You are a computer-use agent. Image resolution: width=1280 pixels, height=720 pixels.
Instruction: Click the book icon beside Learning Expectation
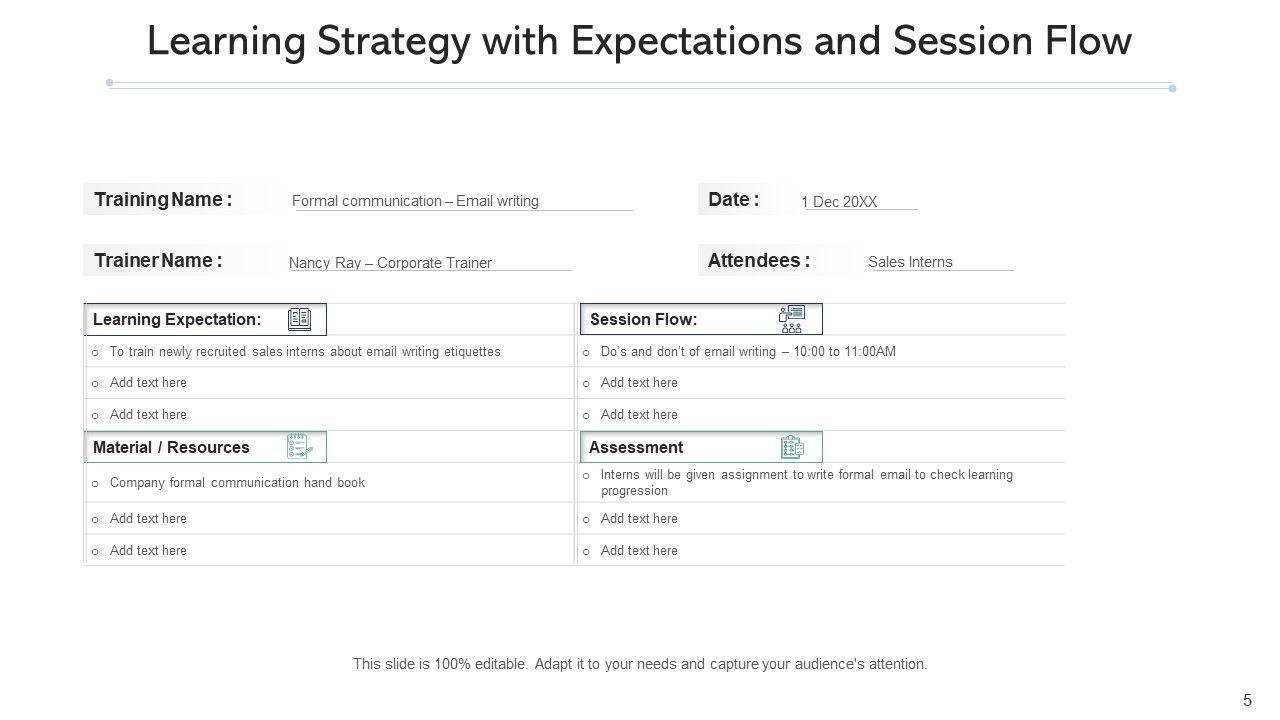point(299,319)
